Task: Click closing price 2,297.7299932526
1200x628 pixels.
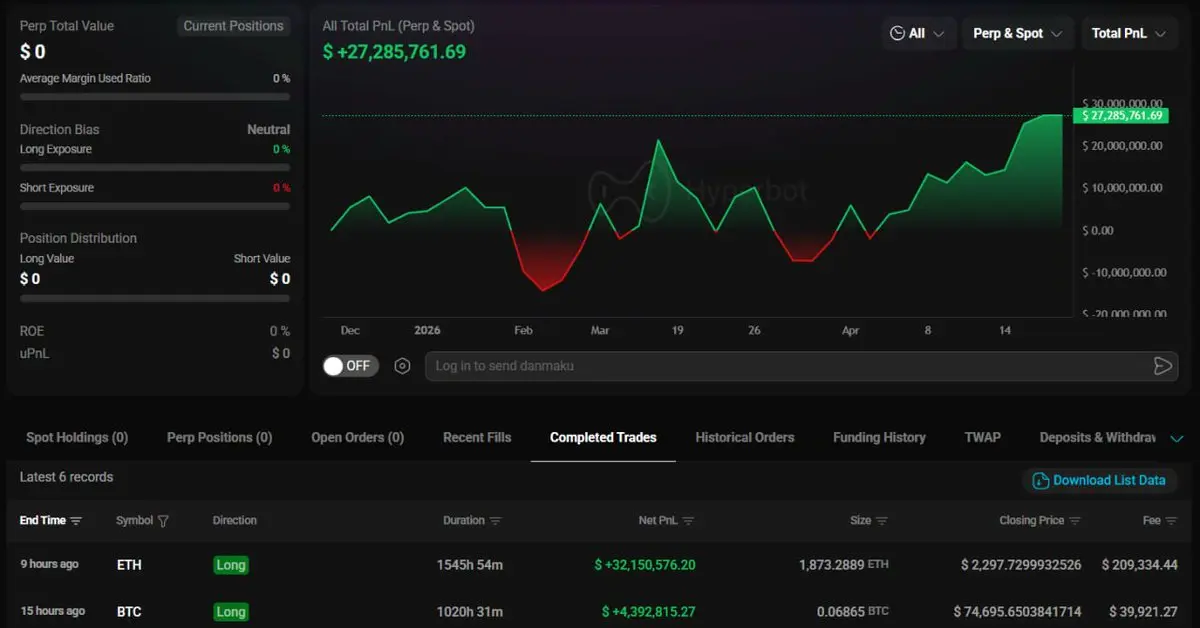Action: pos(1021,565)
